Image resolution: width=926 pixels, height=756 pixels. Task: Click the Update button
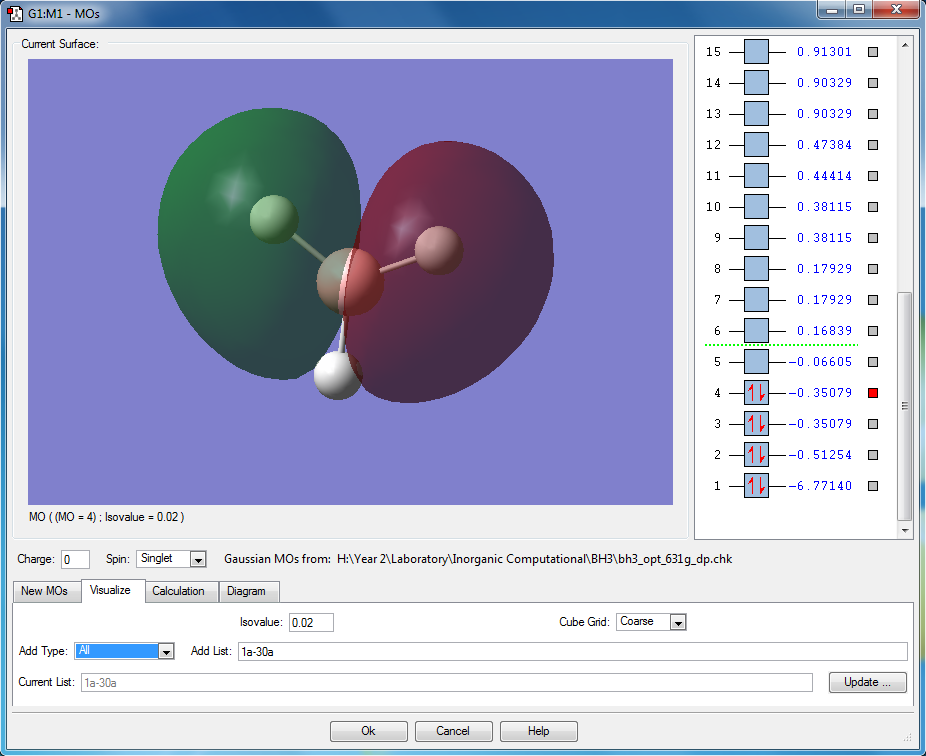coord(867,682)
